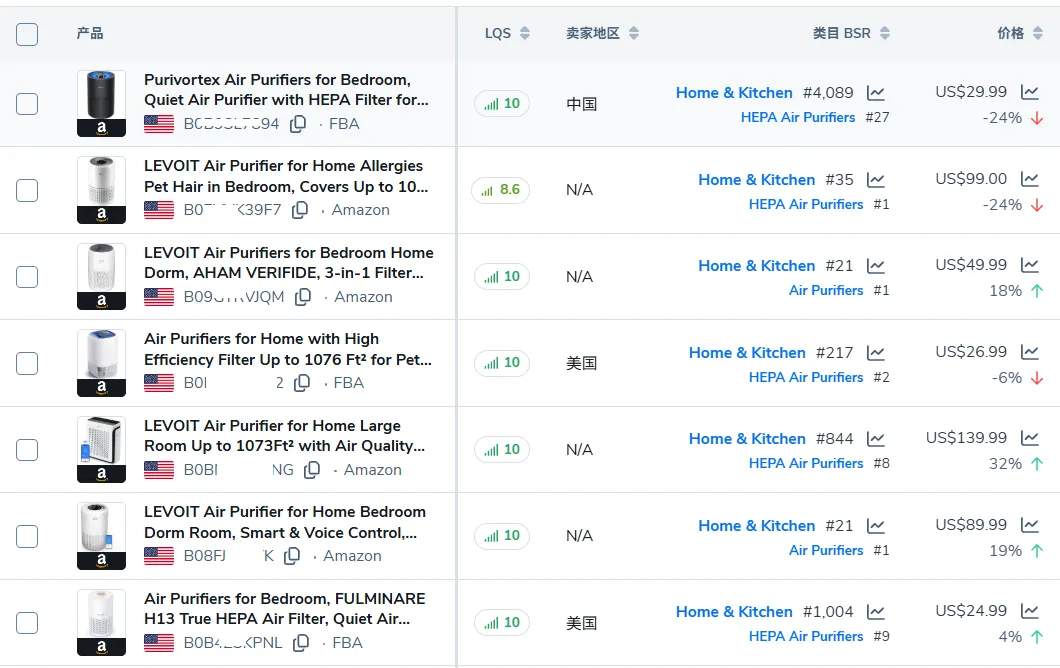Open LEVOIT Air Purifier for Home Allergies title

pos(286,176)
